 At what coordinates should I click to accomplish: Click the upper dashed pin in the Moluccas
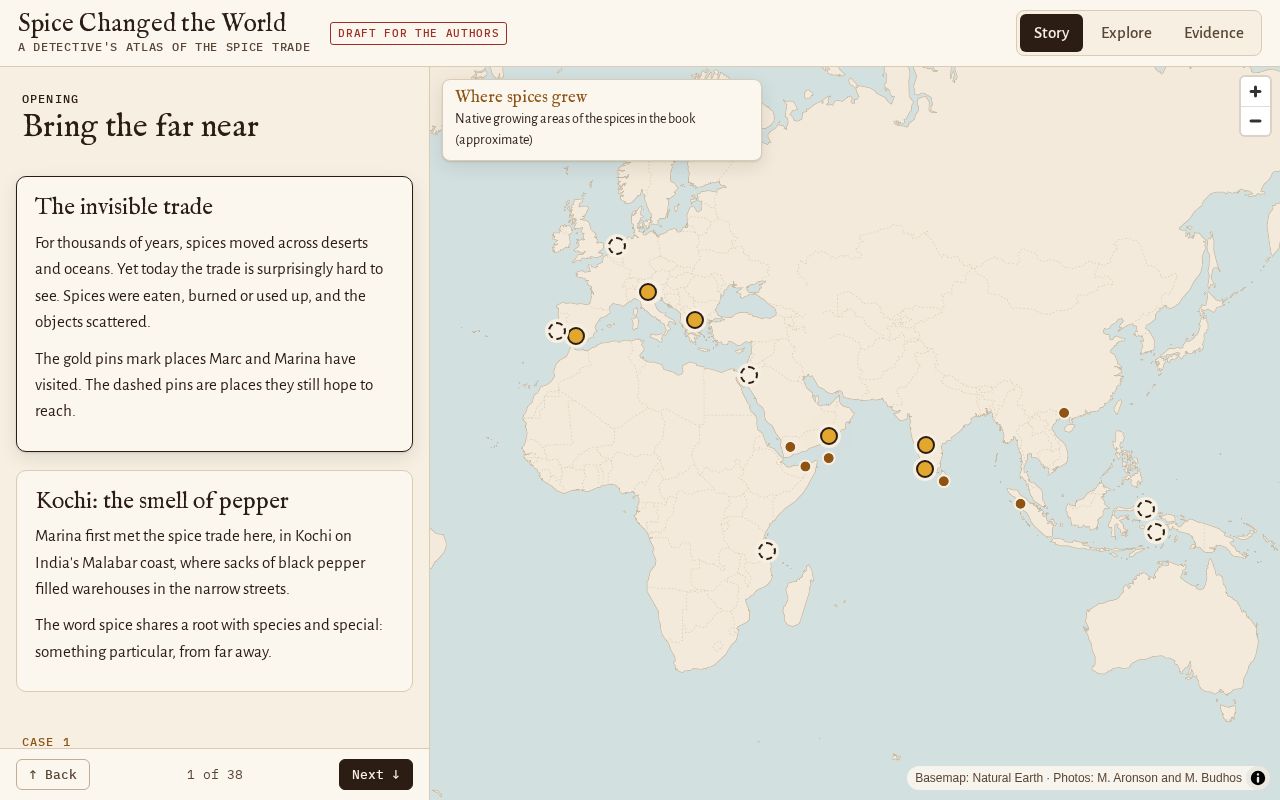(x=1146, y=510)
